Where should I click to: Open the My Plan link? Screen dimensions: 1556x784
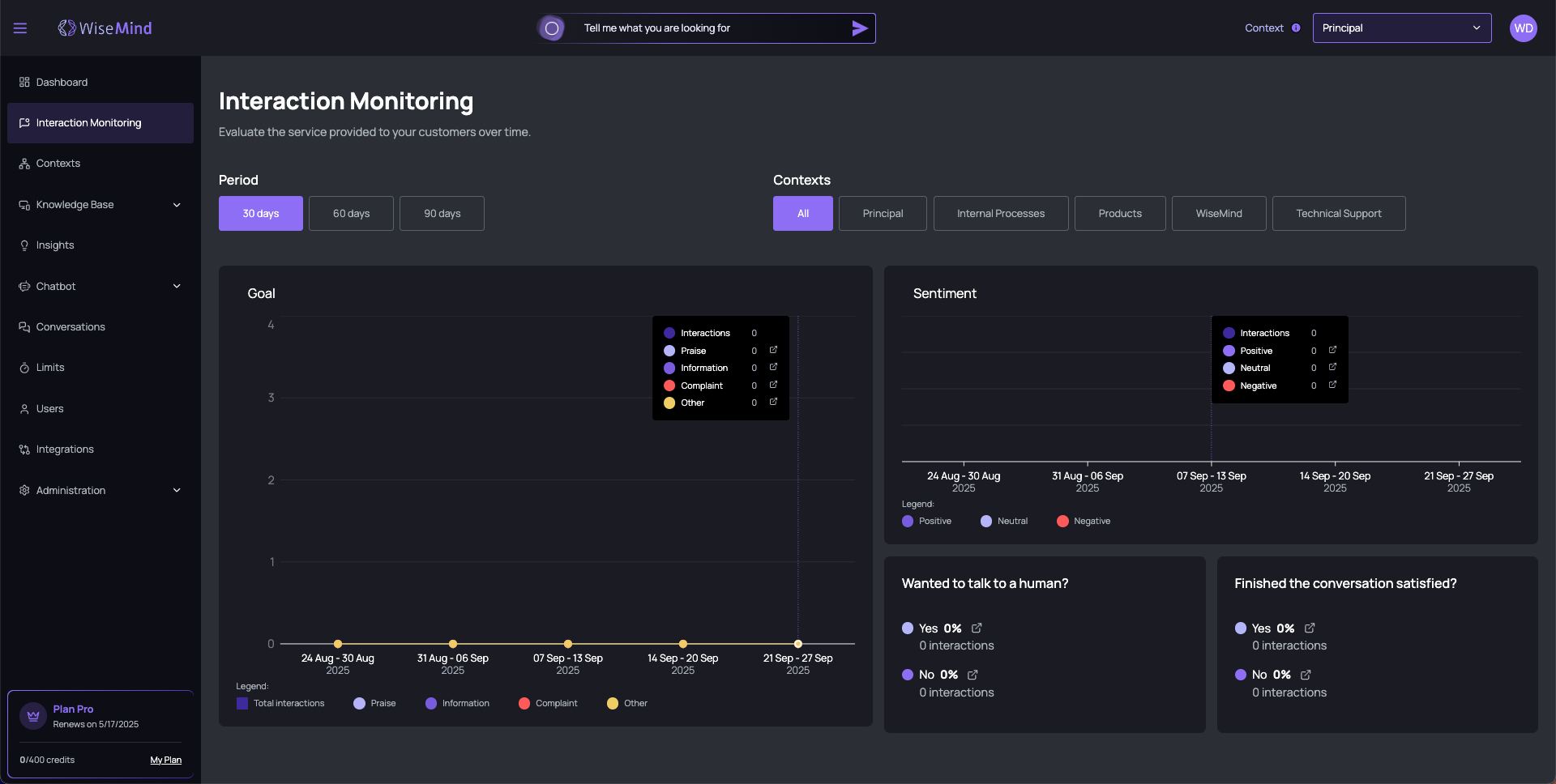165,760
